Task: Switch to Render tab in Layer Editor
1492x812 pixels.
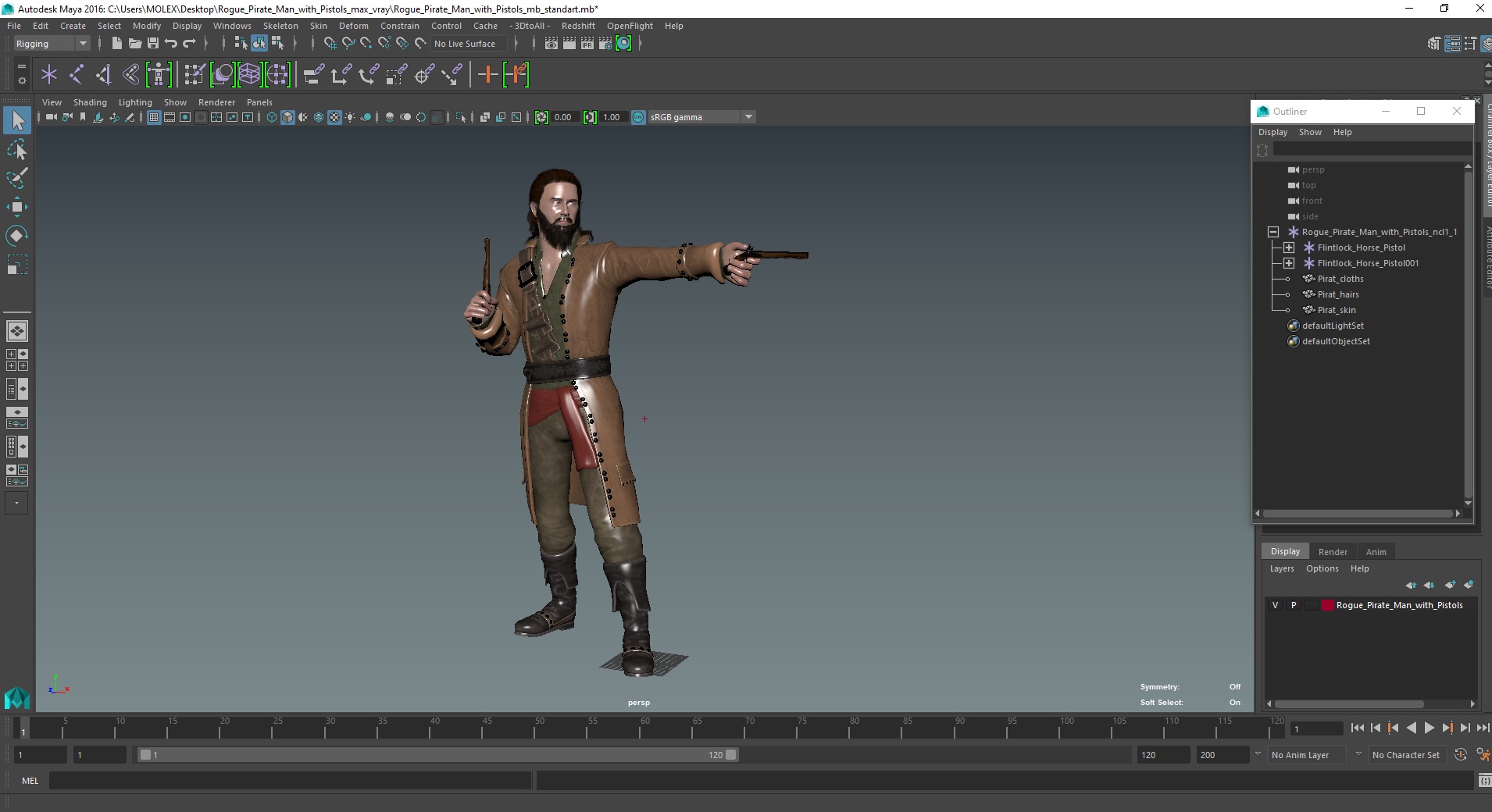Action: [1333, 552]
